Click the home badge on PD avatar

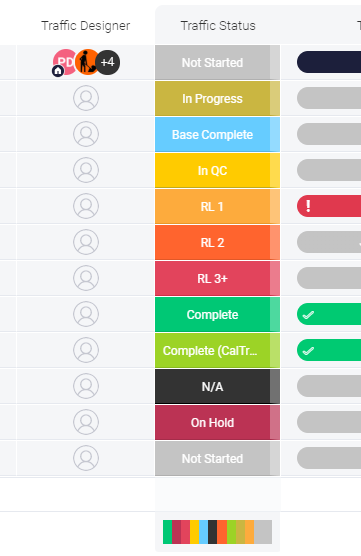pyautogui.click(x=58, y=71)
